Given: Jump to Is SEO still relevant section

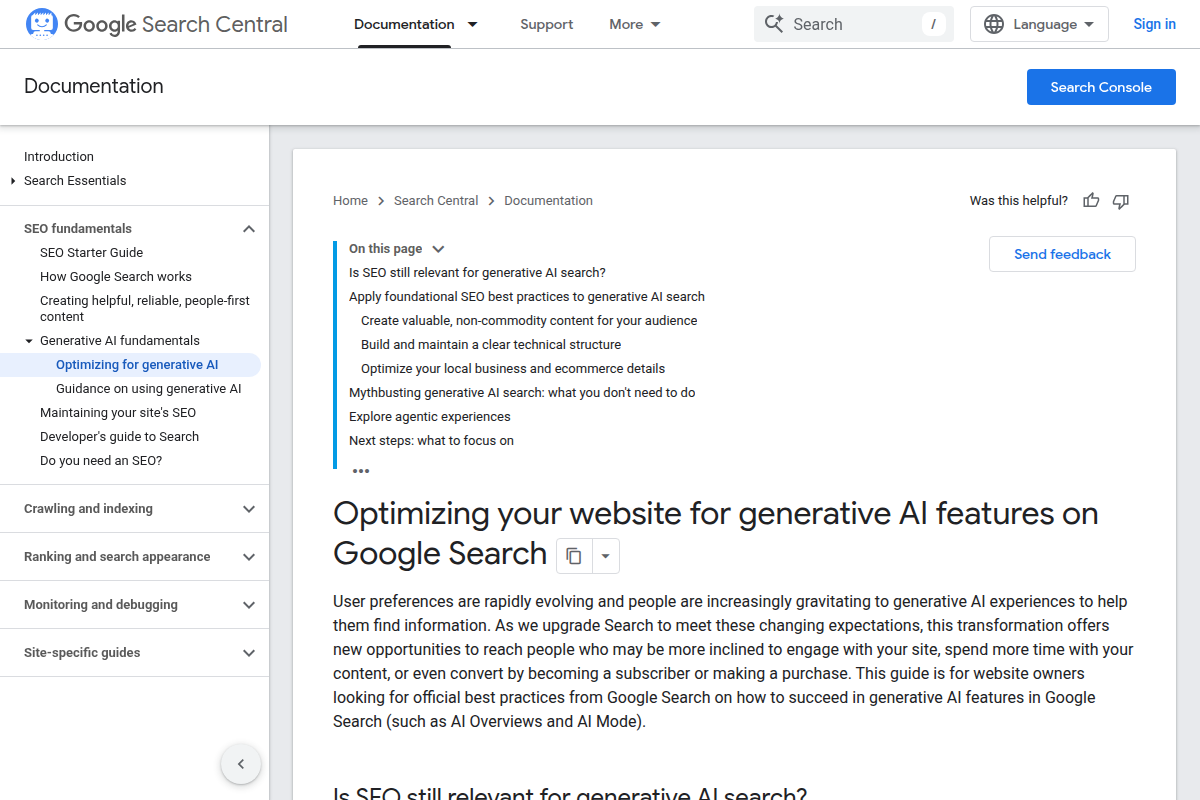Looking at the screenshot, I should [x=477, y=273].
